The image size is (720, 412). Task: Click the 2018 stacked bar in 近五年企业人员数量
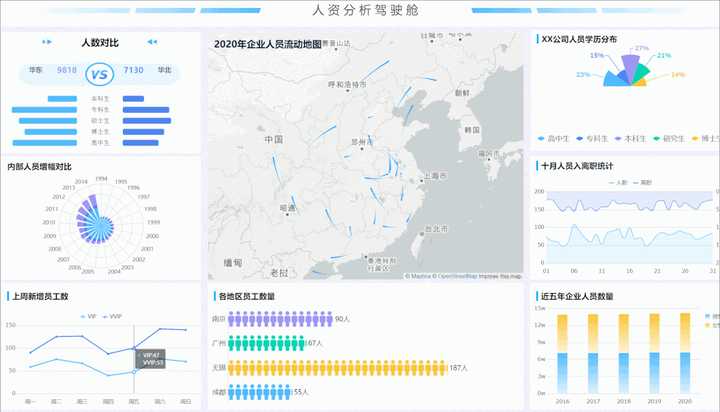pos(624,354)
